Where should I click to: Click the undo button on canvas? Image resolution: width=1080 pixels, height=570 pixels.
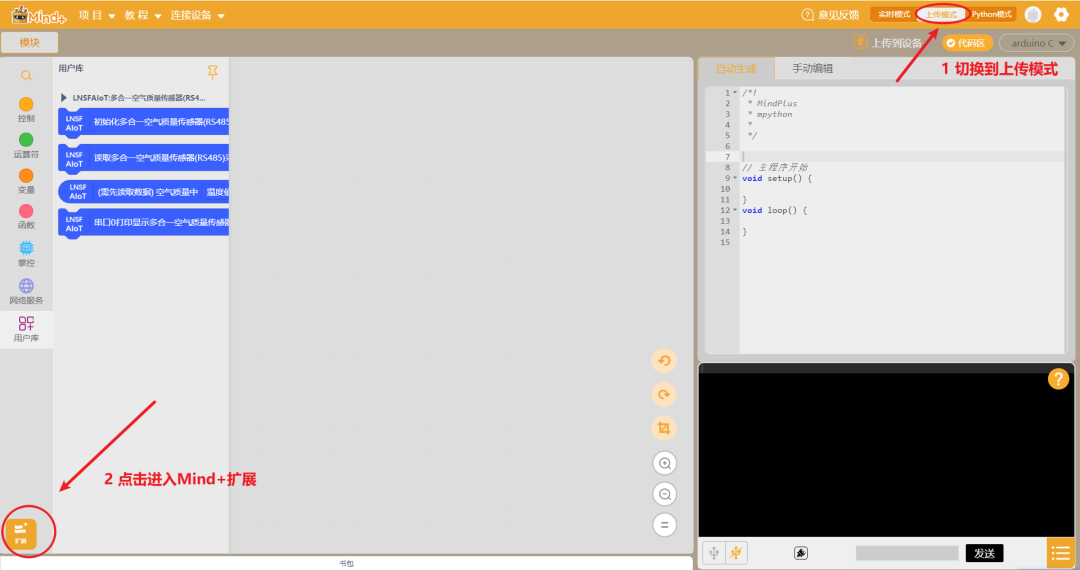coord(664,361)
